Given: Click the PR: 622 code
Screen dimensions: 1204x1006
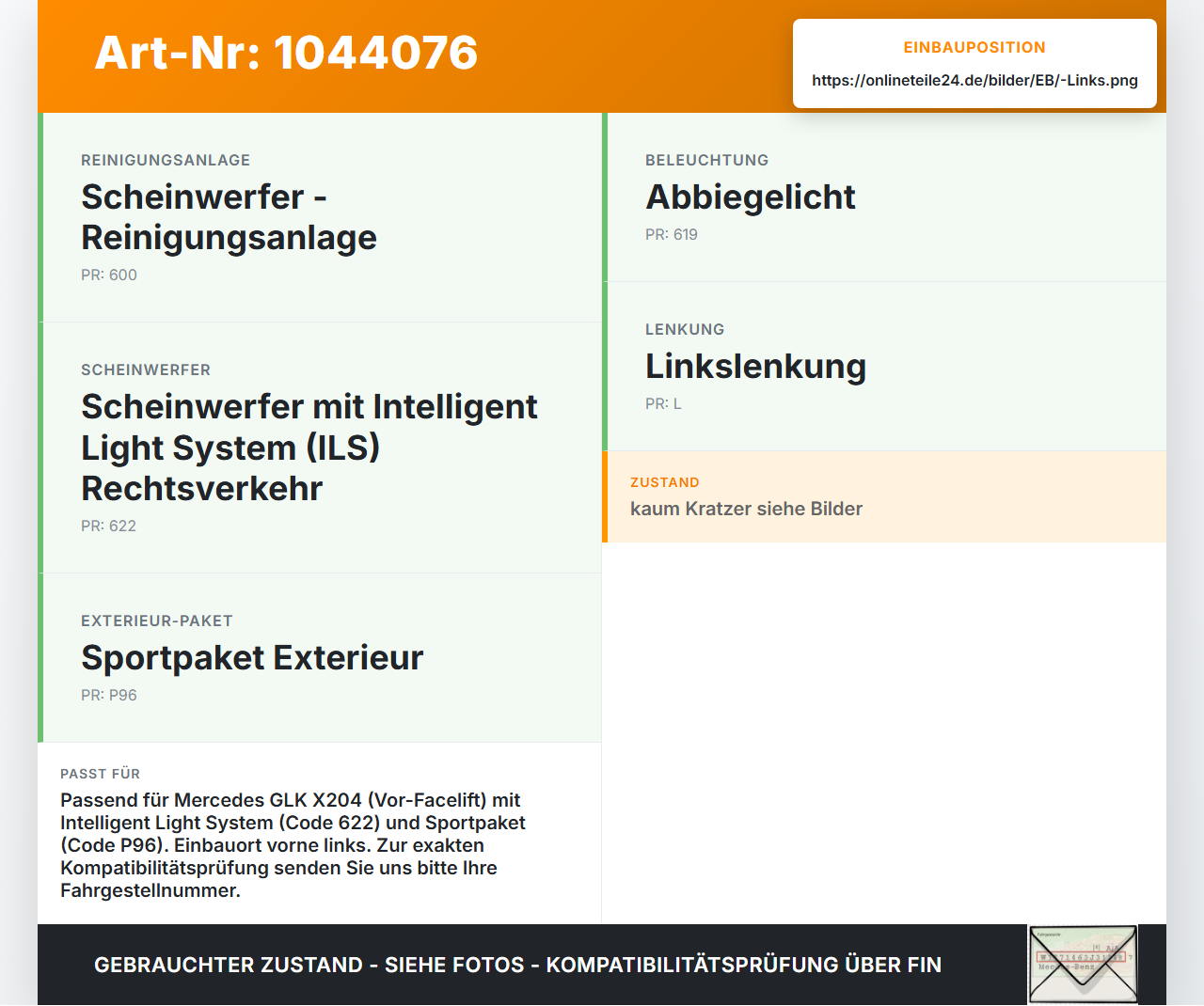Looking at the screenshot, I should [108, 526].
